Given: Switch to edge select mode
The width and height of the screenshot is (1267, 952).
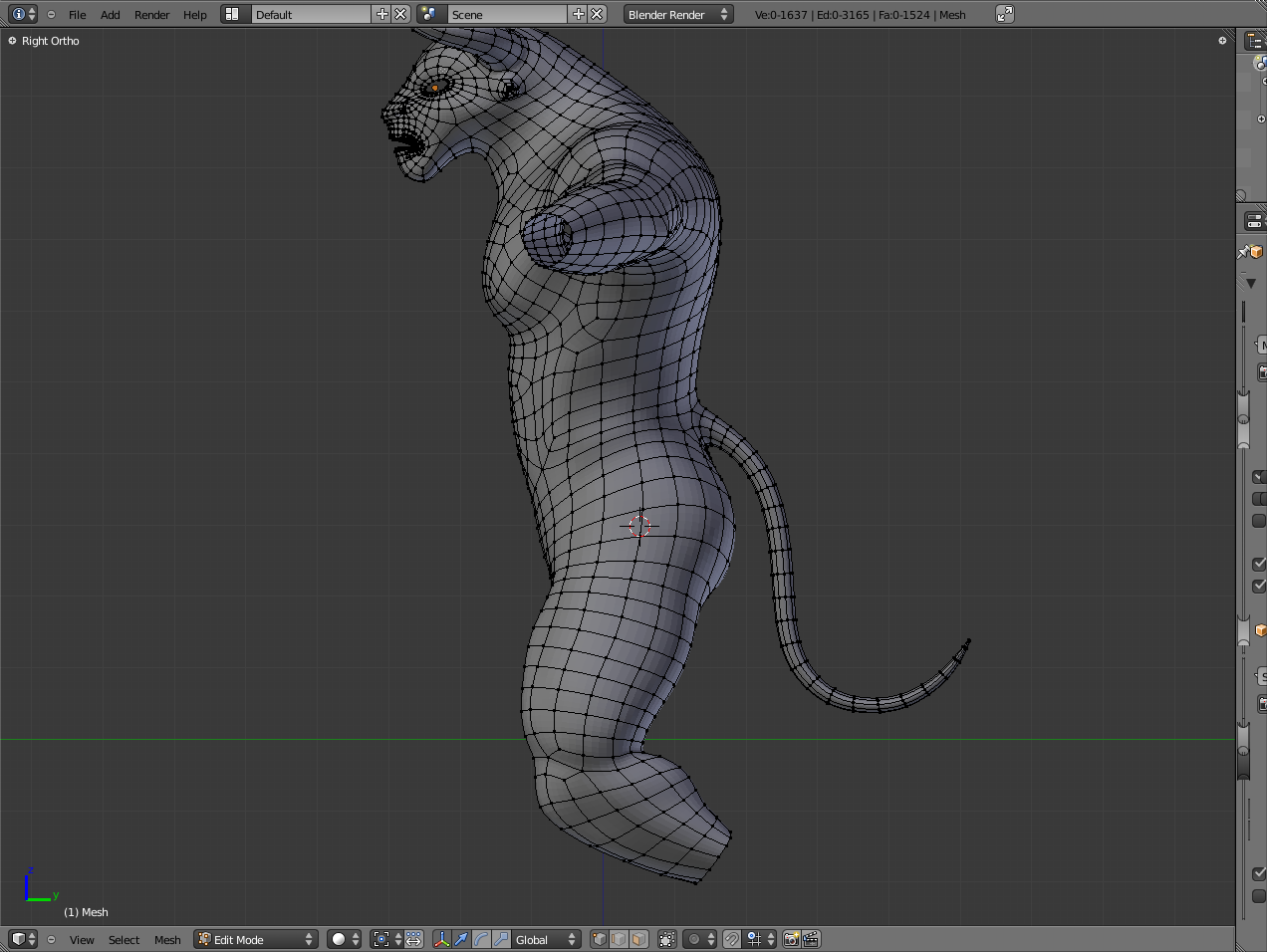Looking at the screenshot, I should point(619,939).
